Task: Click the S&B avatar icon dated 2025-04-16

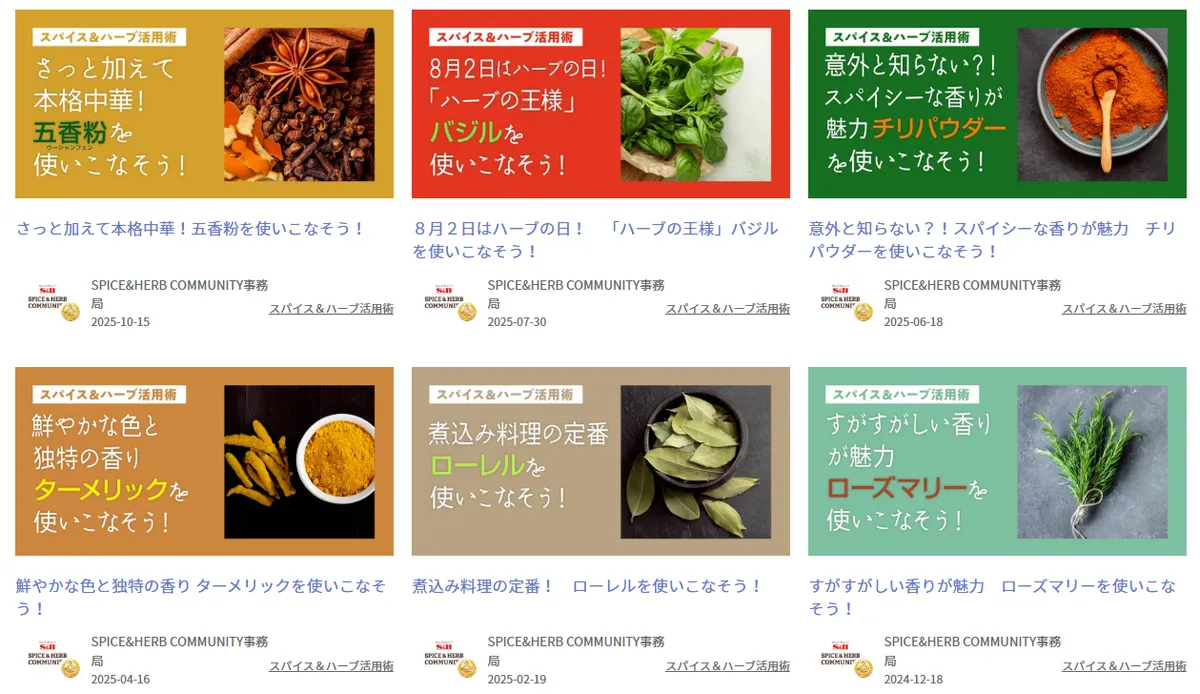Action: click(x=54, y=660)
